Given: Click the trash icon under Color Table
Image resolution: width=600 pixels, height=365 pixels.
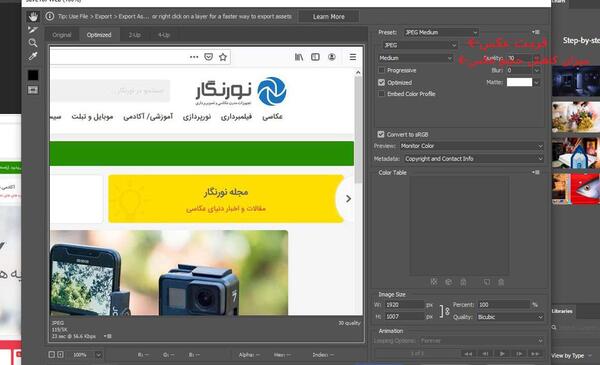Looking at the screenshot, I should tap(501, 282).
